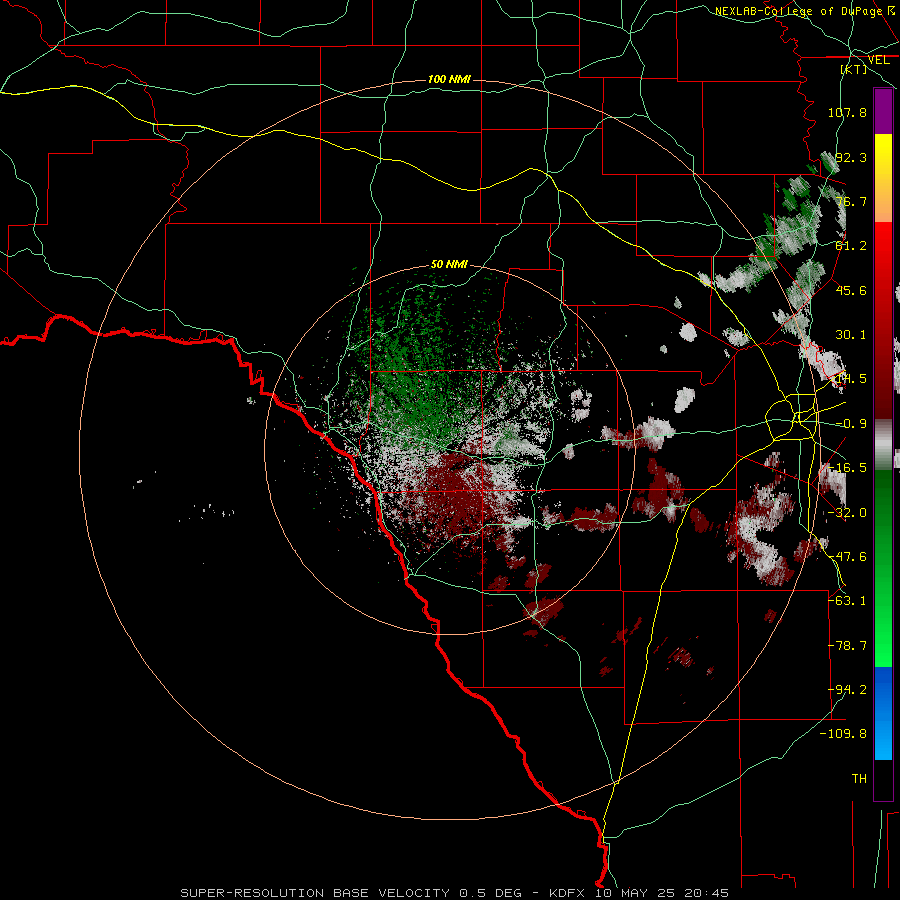Click the 92.3 velocity scale value
Screen dimensions: 900x900
tap(851, 157)
